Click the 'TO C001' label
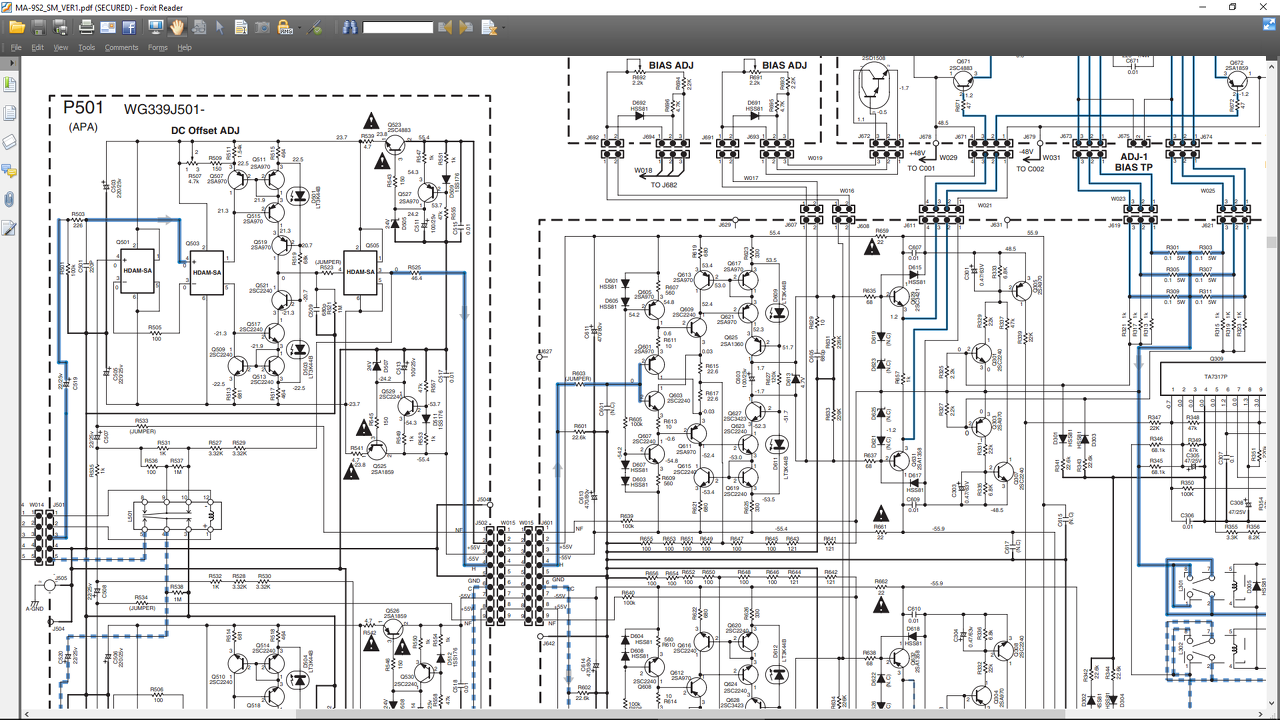1280x720 pixels. pyautogui.click(x=921, y=169)
